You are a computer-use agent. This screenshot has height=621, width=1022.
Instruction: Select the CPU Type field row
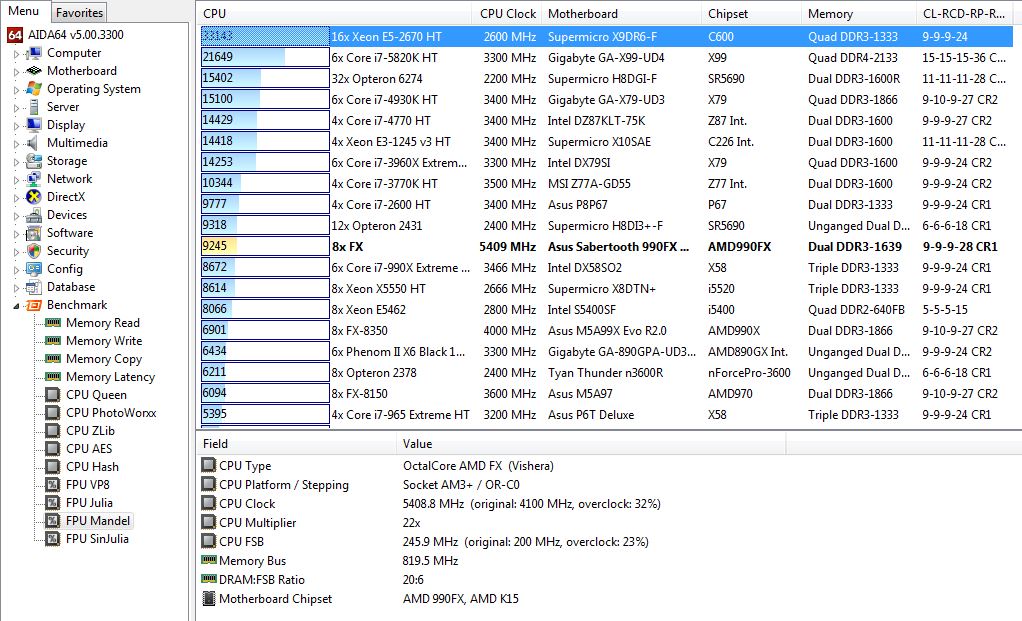coord(492,466)
